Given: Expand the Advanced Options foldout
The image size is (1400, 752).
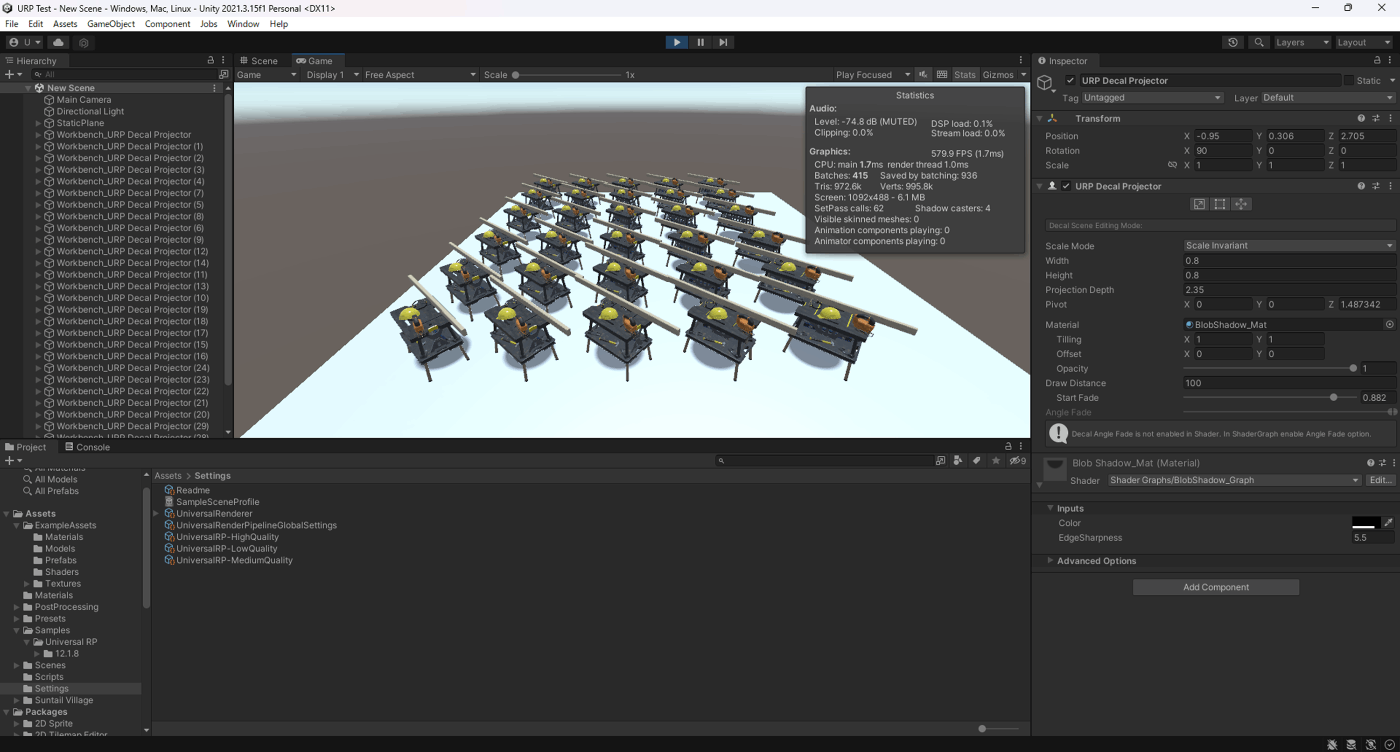Looking at the screenshot, I should [x=1050, y=561].
